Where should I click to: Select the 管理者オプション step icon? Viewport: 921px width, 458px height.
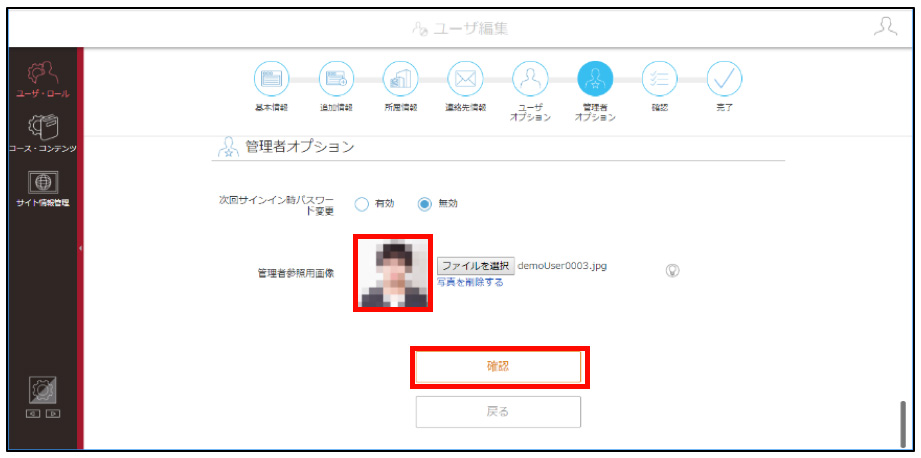click(595, 78)
